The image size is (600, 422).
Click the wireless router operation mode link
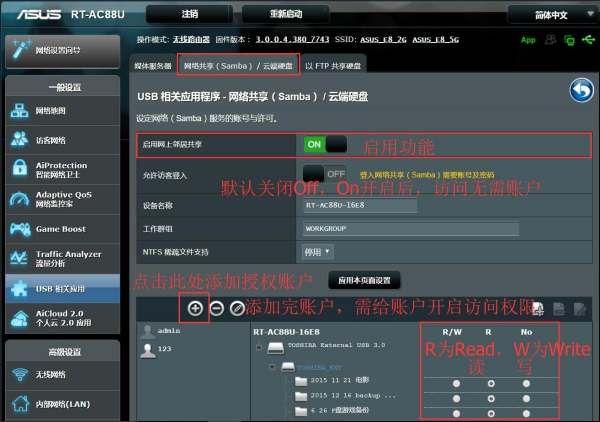pos(191,39)
